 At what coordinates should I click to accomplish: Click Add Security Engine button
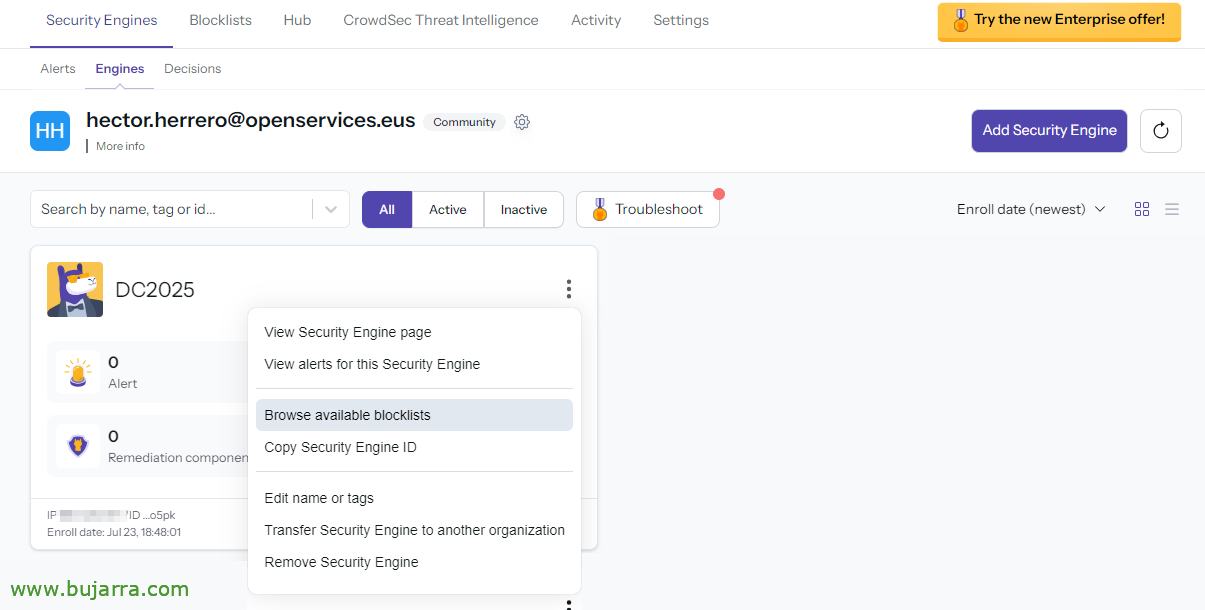pyautogui.click(x=1050, y=131)
